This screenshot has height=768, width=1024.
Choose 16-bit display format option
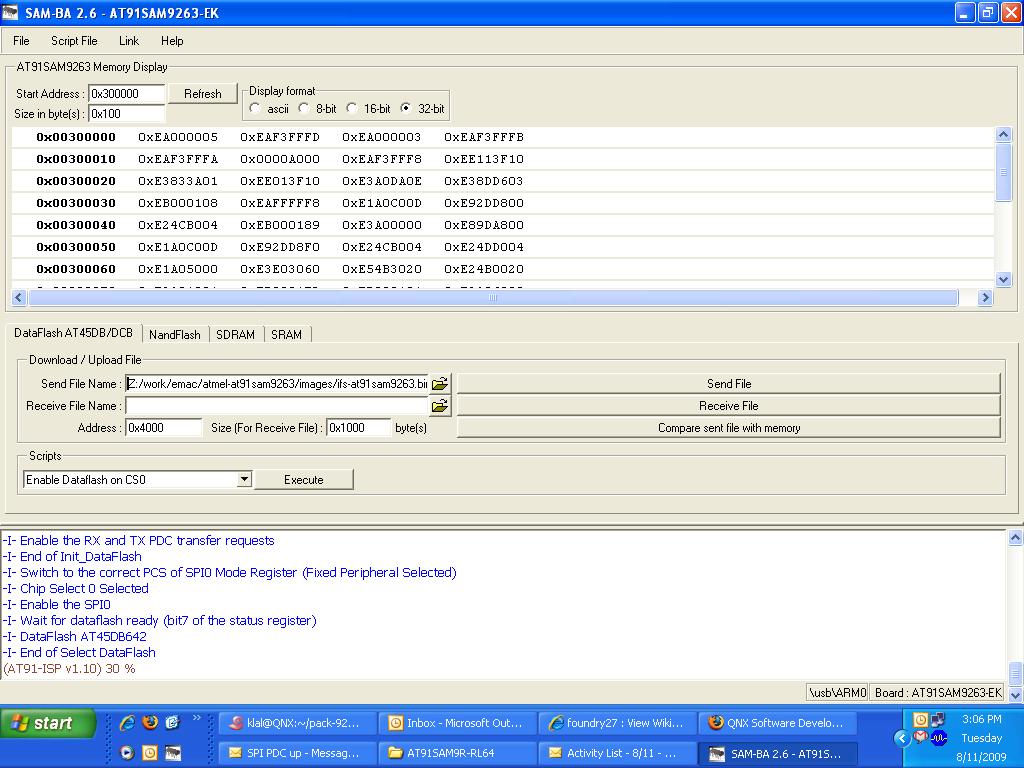pyautogui.click(x=352, y=108)
